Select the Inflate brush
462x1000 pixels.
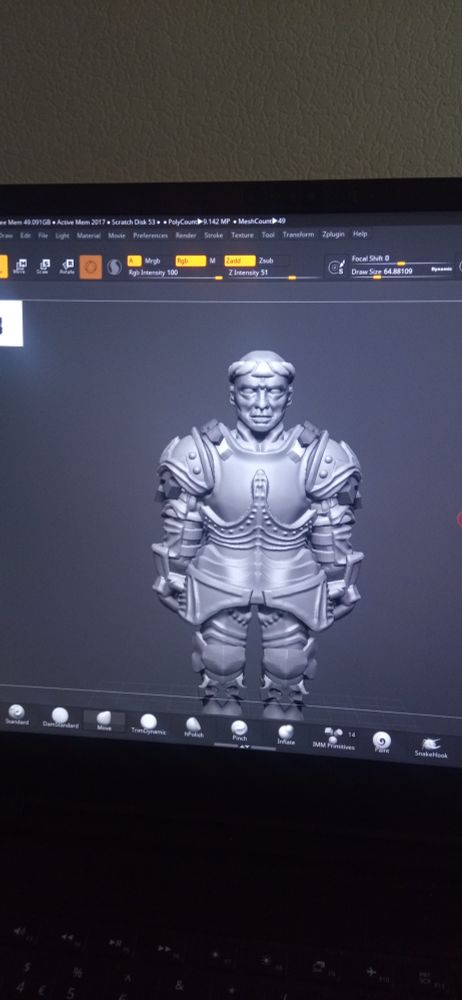[286, 735]
